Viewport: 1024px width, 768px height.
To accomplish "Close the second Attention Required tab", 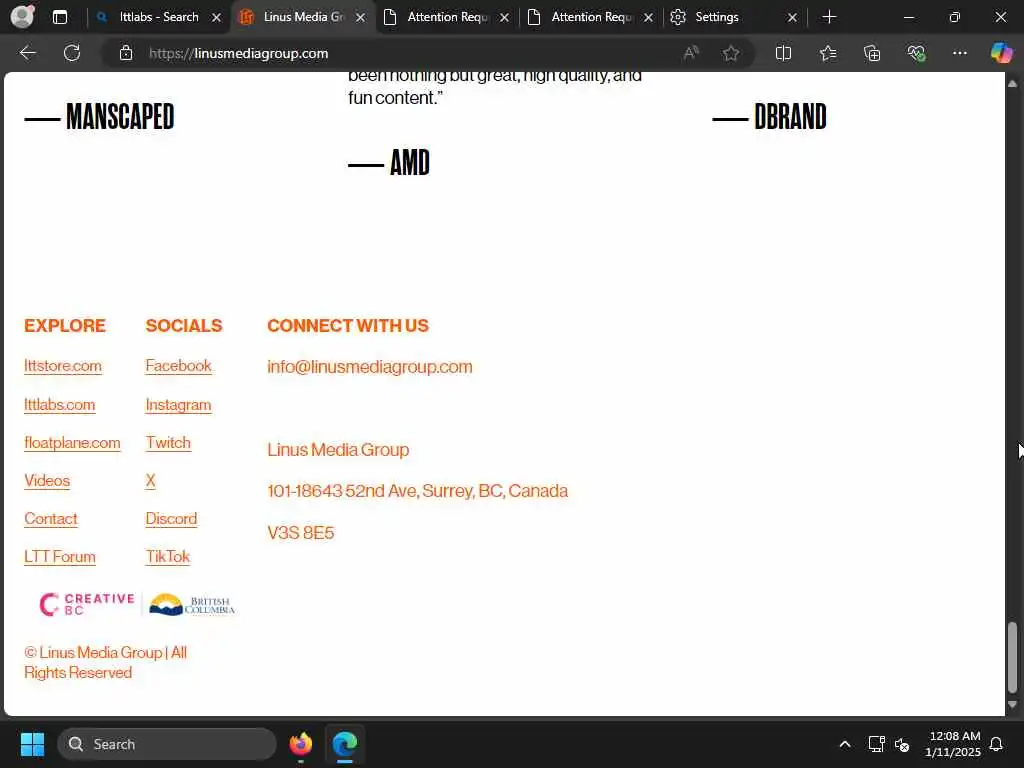I will point(648,18).
